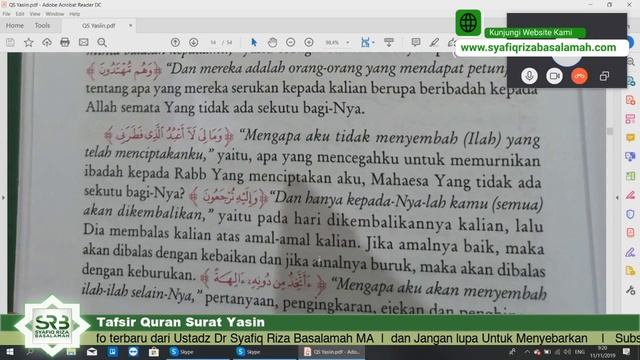Open the Mail app from taskbar

(92, 352)
